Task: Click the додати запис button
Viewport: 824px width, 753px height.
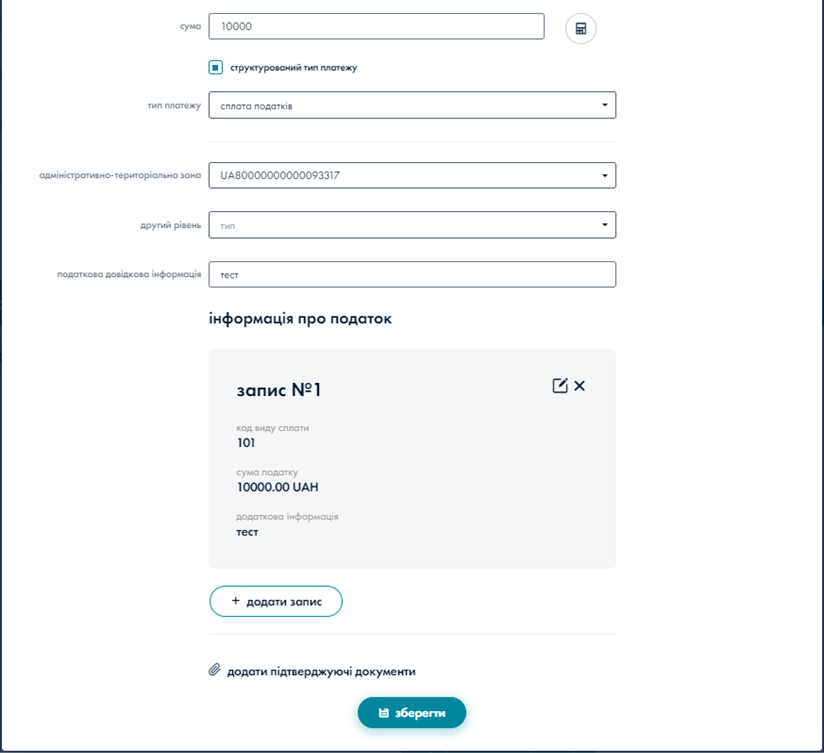Action: point(275,601)
